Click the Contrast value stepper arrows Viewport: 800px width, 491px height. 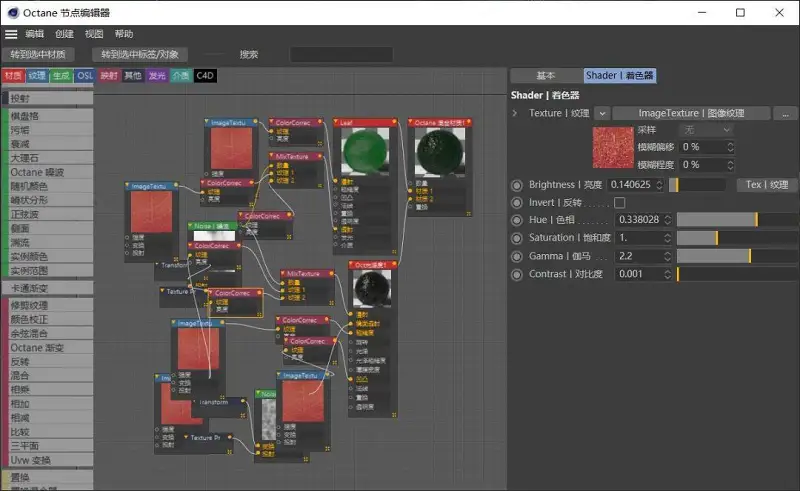pyautogui.click(x=667, y=274)
